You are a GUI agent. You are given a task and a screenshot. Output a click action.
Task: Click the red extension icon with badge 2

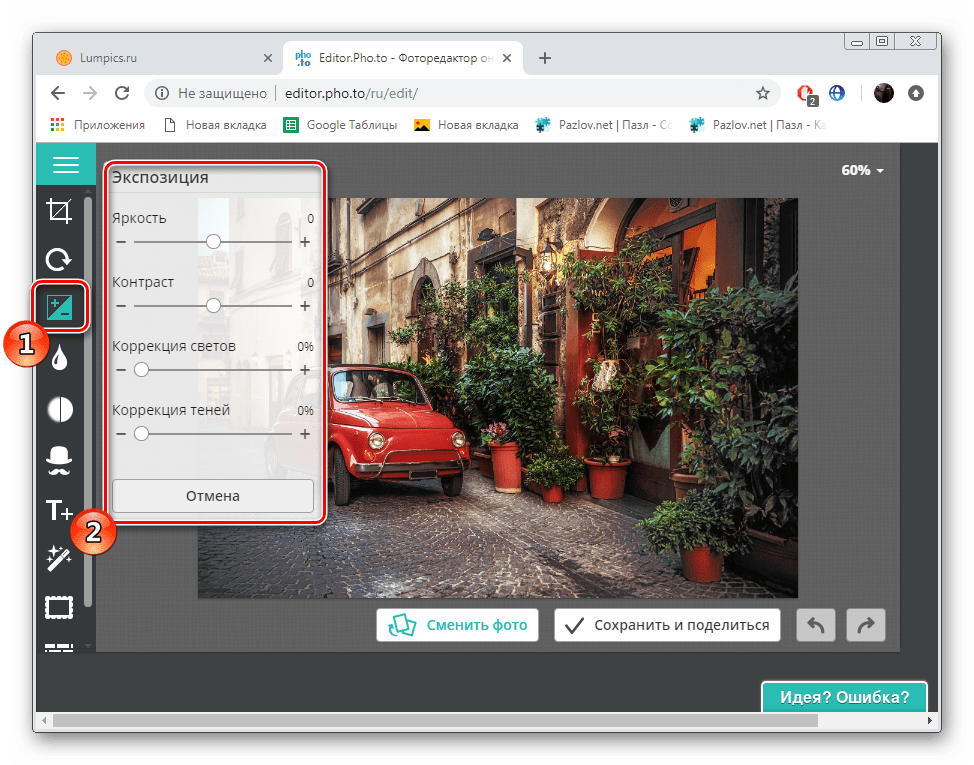coord(806,94)
